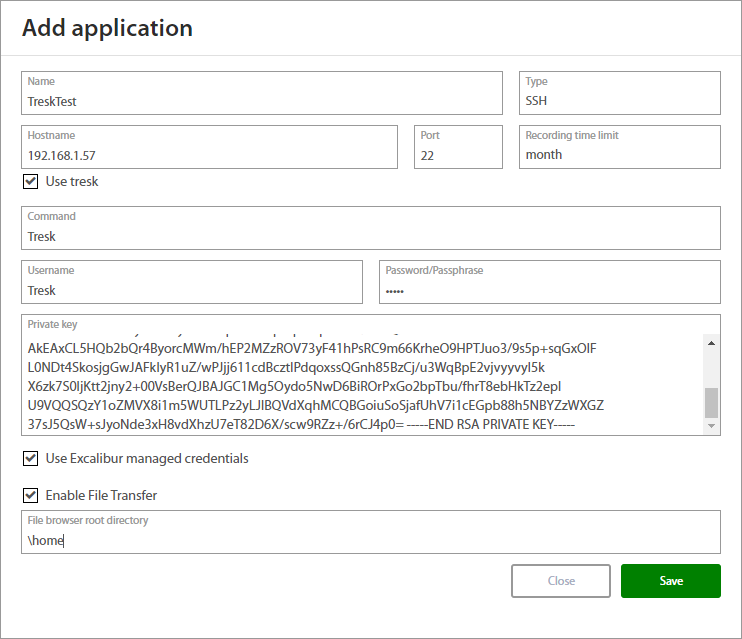742x639 pixels.
Task: Click the Private key scrollbar thumb
Action: tap(712, 402)
